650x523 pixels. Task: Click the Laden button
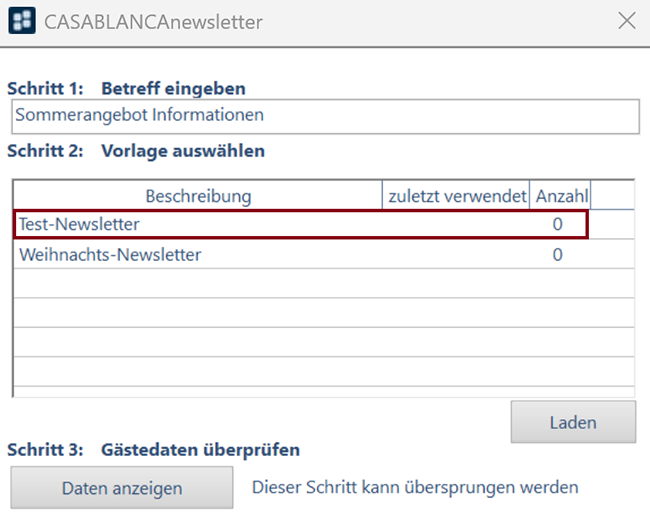click(x=573, y=422)
